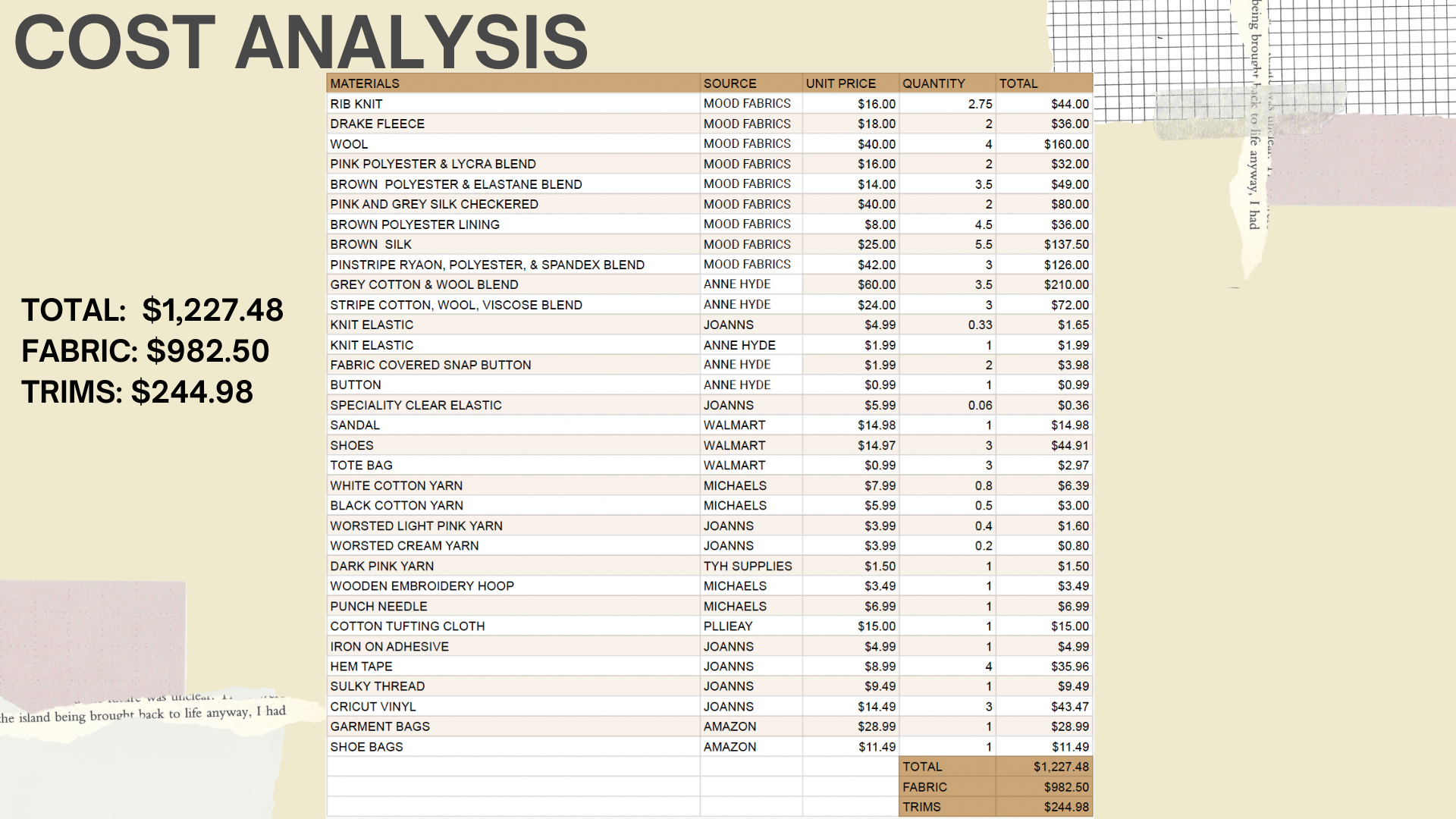Select the QUANTITY column header
The height and width of the screenshot is (819, 1456).
click(947, 83)
